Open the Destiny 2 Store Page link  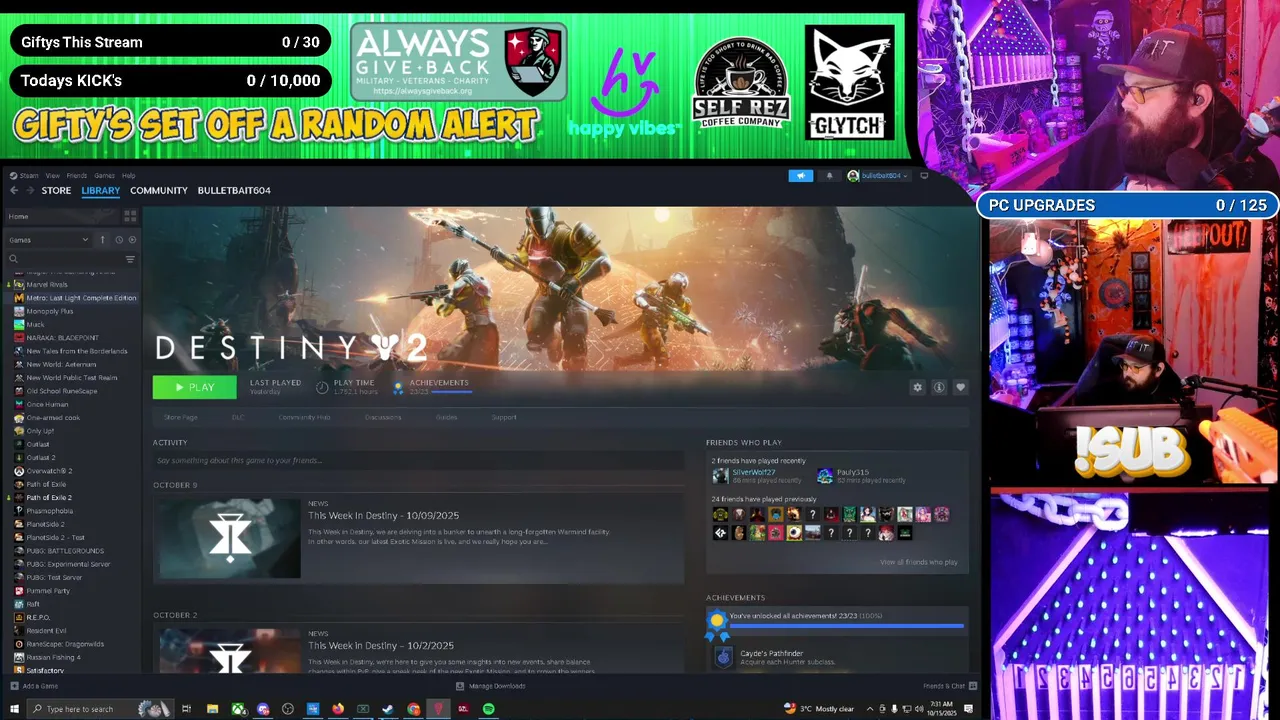[x=181, y=417]
